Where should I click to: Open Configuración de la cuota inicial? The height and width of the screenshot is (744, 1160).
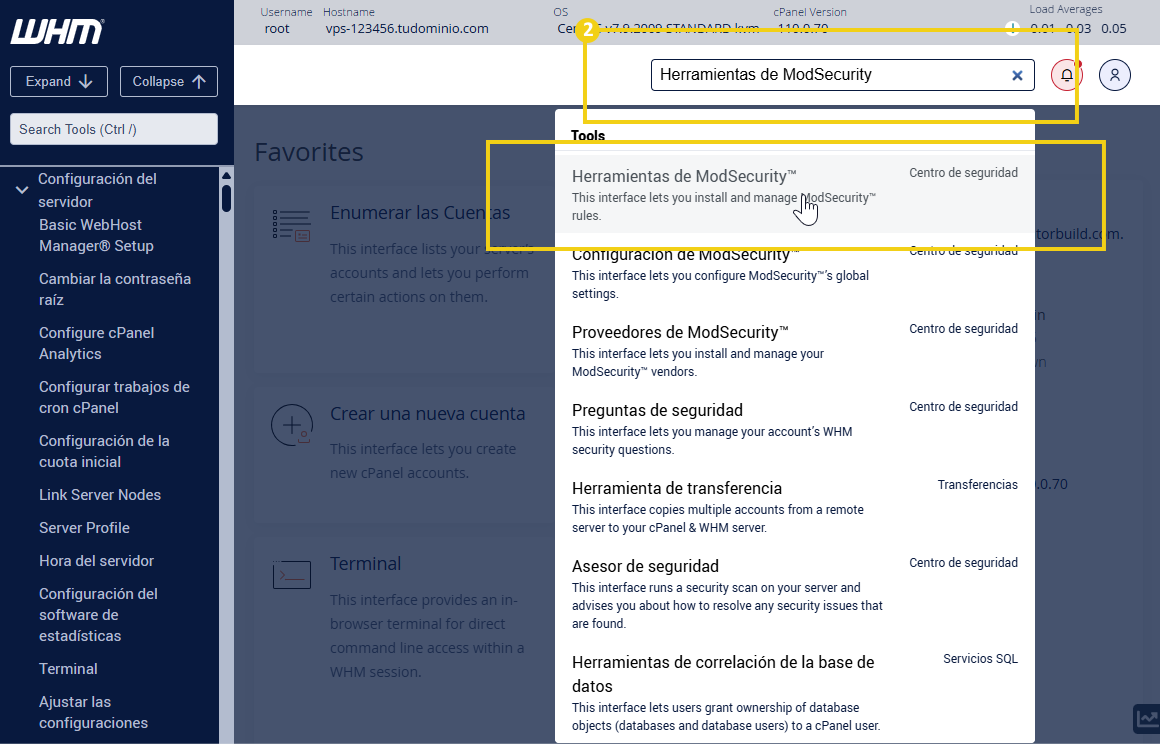click(104, 451)
